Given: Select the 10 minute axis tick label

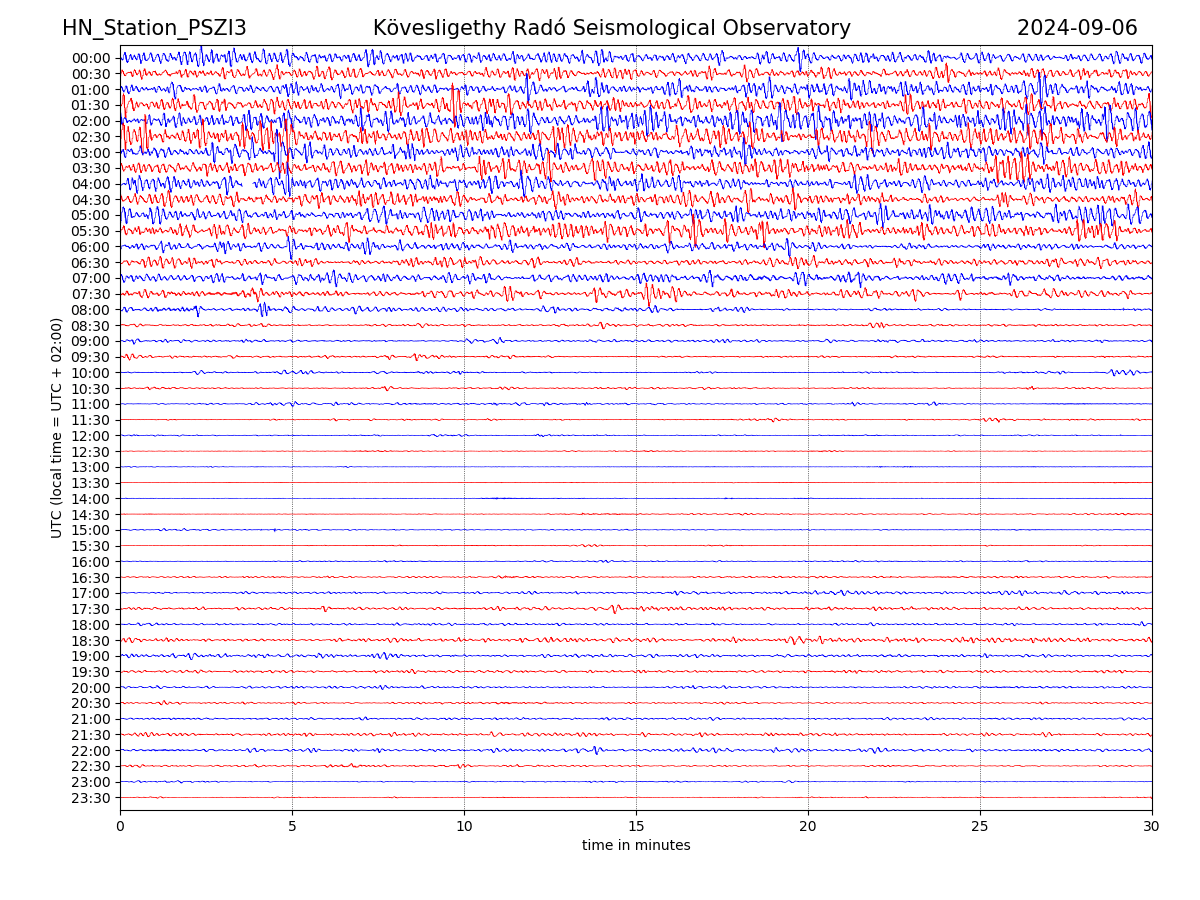Looking at the screenshot, I should tap(464, 826).
